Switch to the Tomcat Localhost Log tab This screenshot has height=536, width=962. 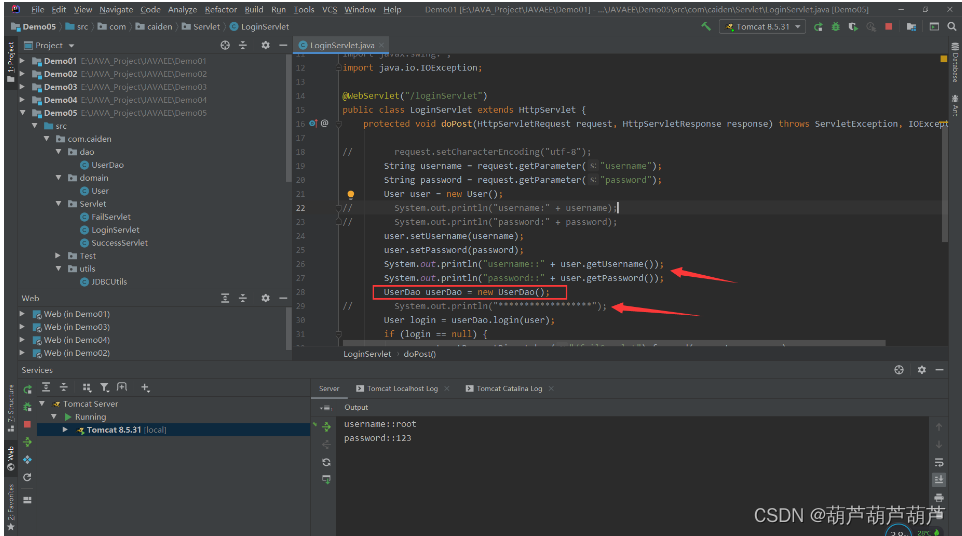402,388
